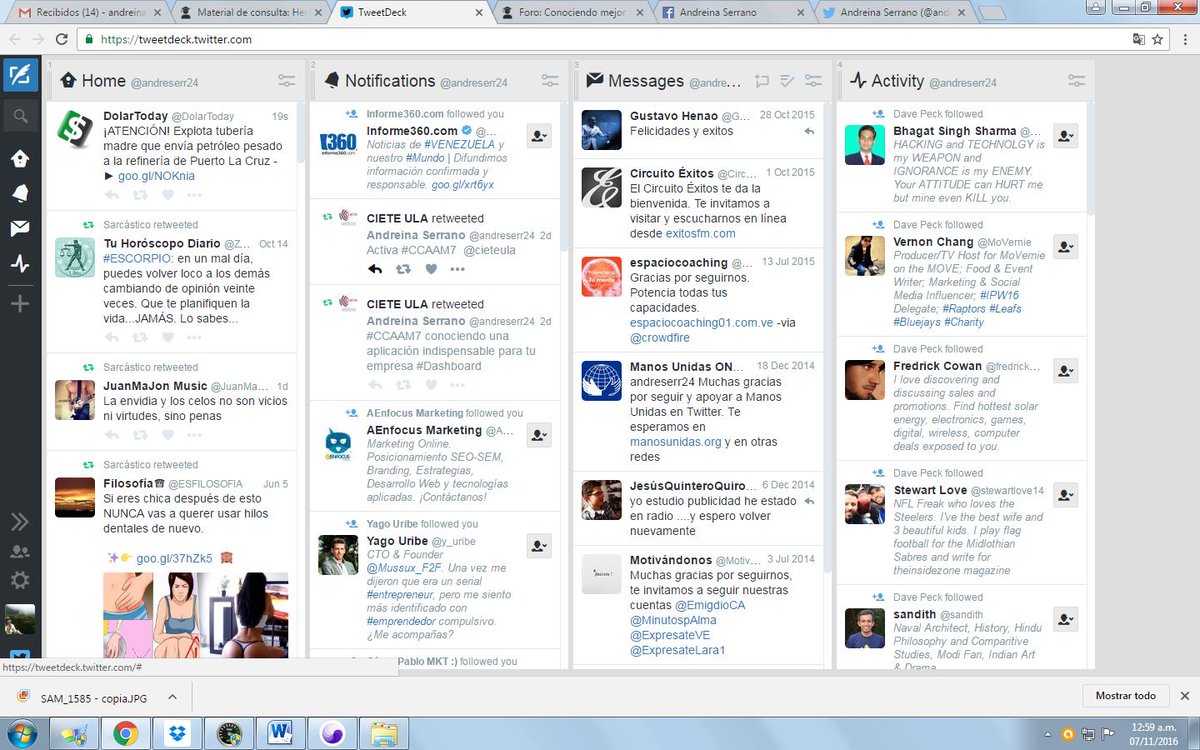This screenshot has height=750, width=1200.
Task: Open manosunidas.org link
Action: tap(675, 441)
